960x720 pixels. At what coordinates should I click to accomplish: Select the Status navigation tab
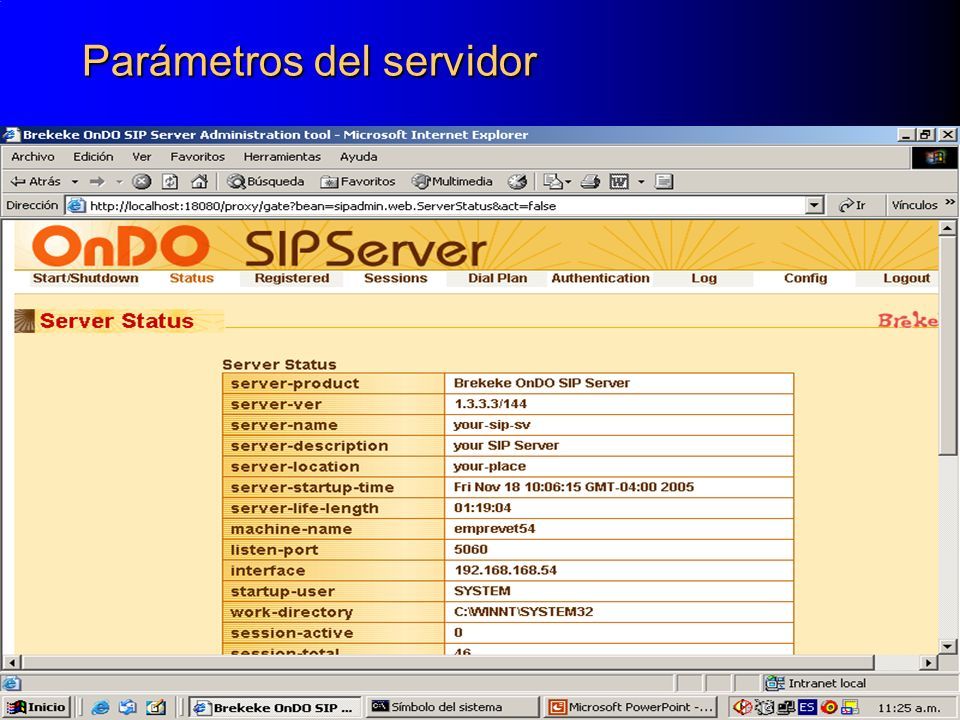point(192,278)
